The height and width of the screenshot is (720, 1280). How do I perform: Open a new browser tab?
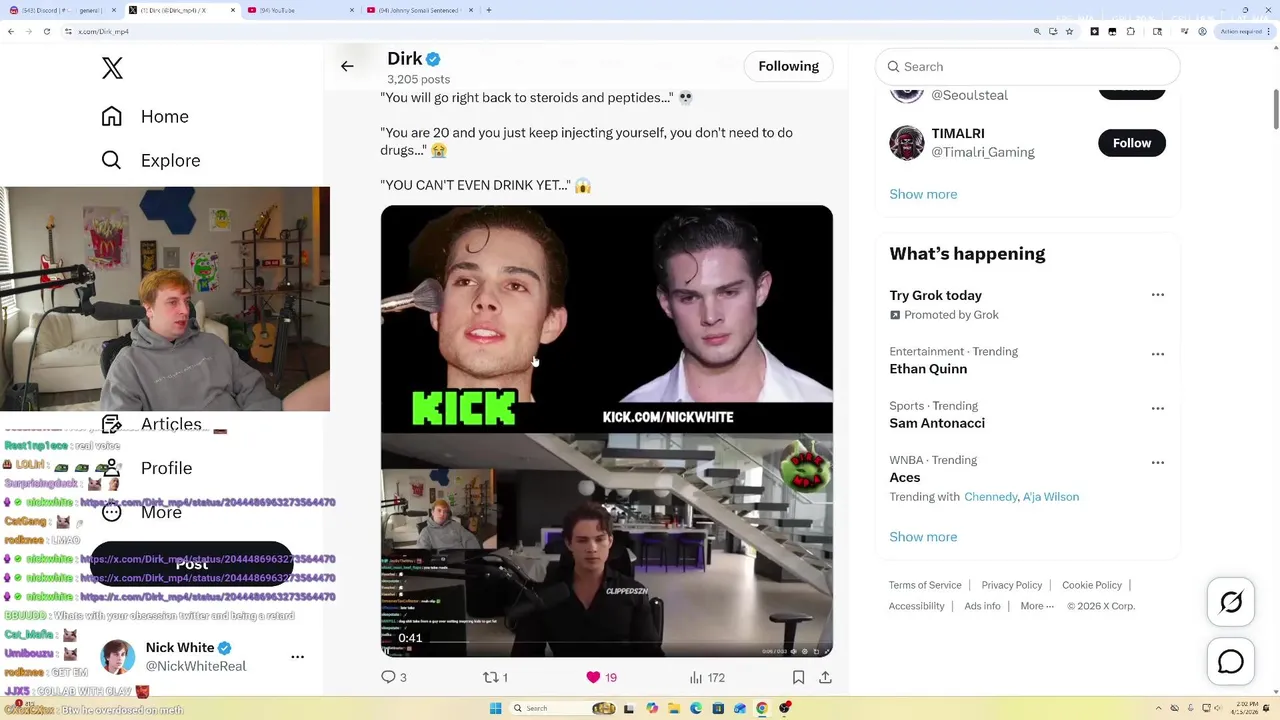[x=488, y=10]
